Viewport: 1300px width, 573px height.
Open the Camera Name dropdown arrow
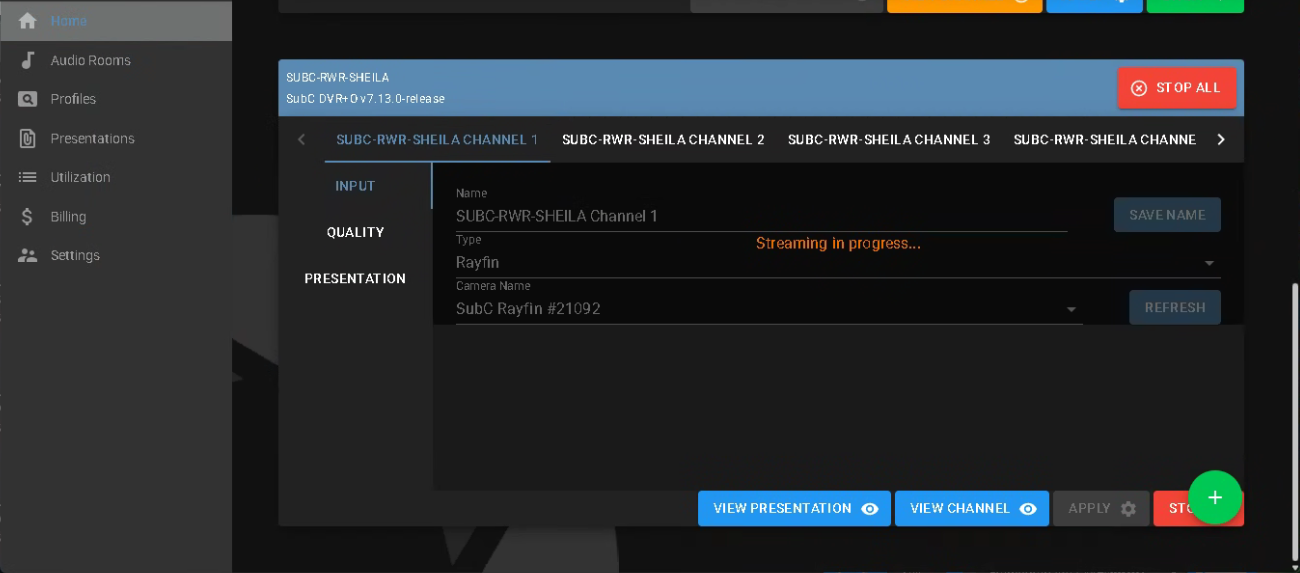(x=1071, y=310)
